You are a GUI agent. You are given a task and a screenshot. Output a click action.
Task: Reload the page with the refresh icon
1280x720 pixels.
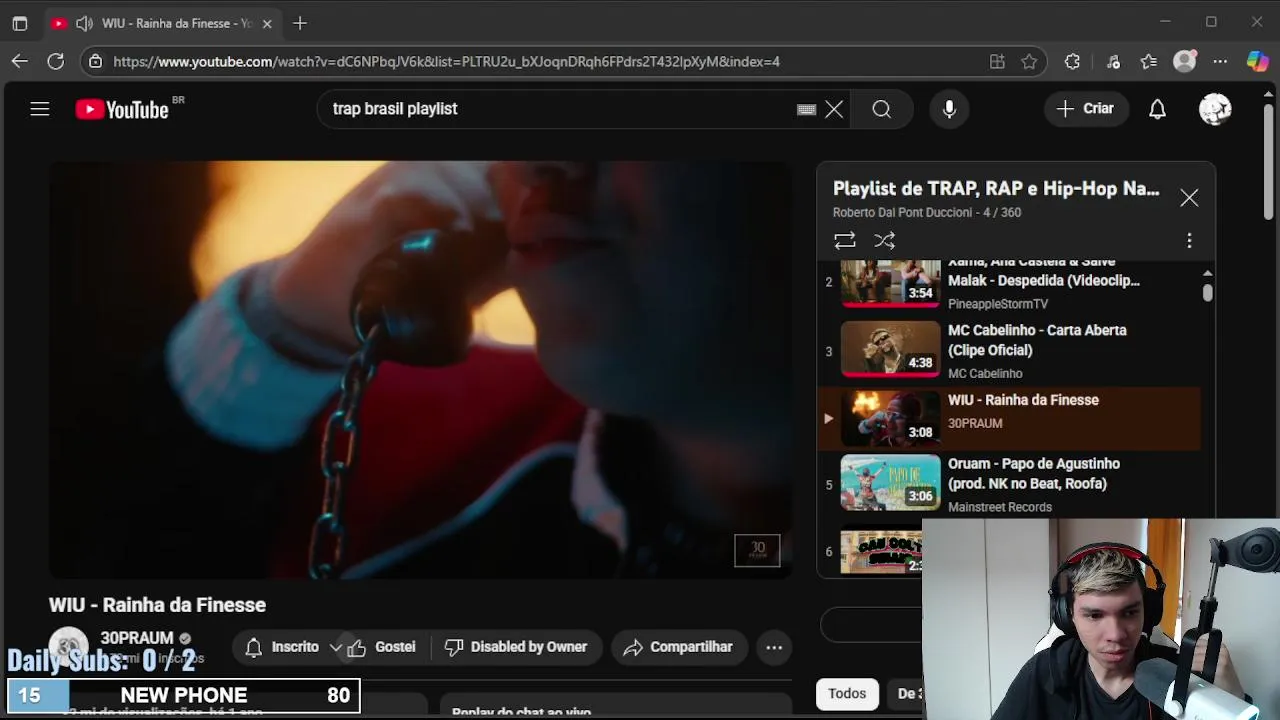click(56, 61)
